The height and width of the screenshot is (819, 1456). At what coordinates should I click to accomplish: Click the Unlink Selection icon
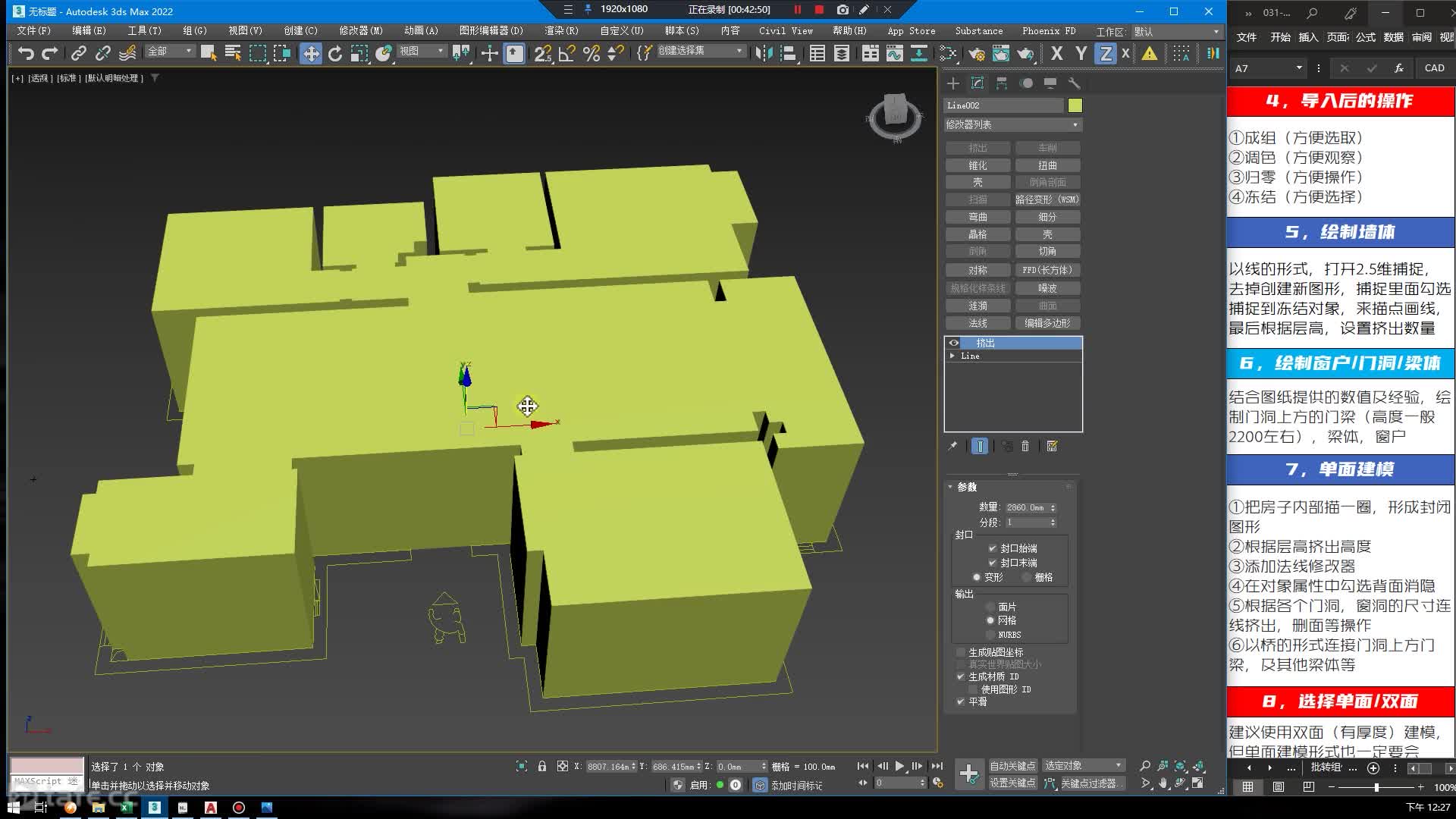coord(102,53)
